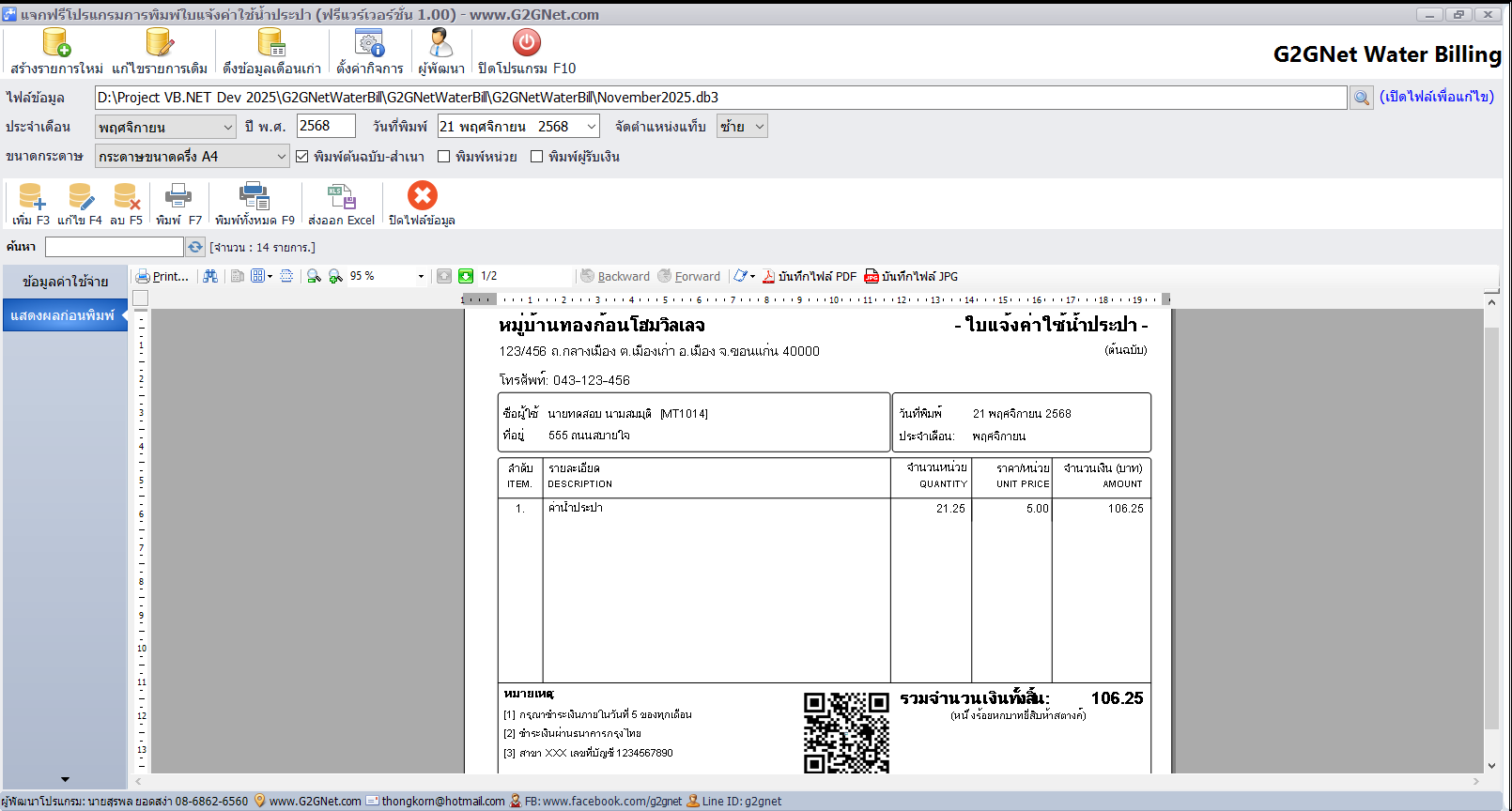Click the Forward page button
The image size is (1512, 811).
[688, 276]
